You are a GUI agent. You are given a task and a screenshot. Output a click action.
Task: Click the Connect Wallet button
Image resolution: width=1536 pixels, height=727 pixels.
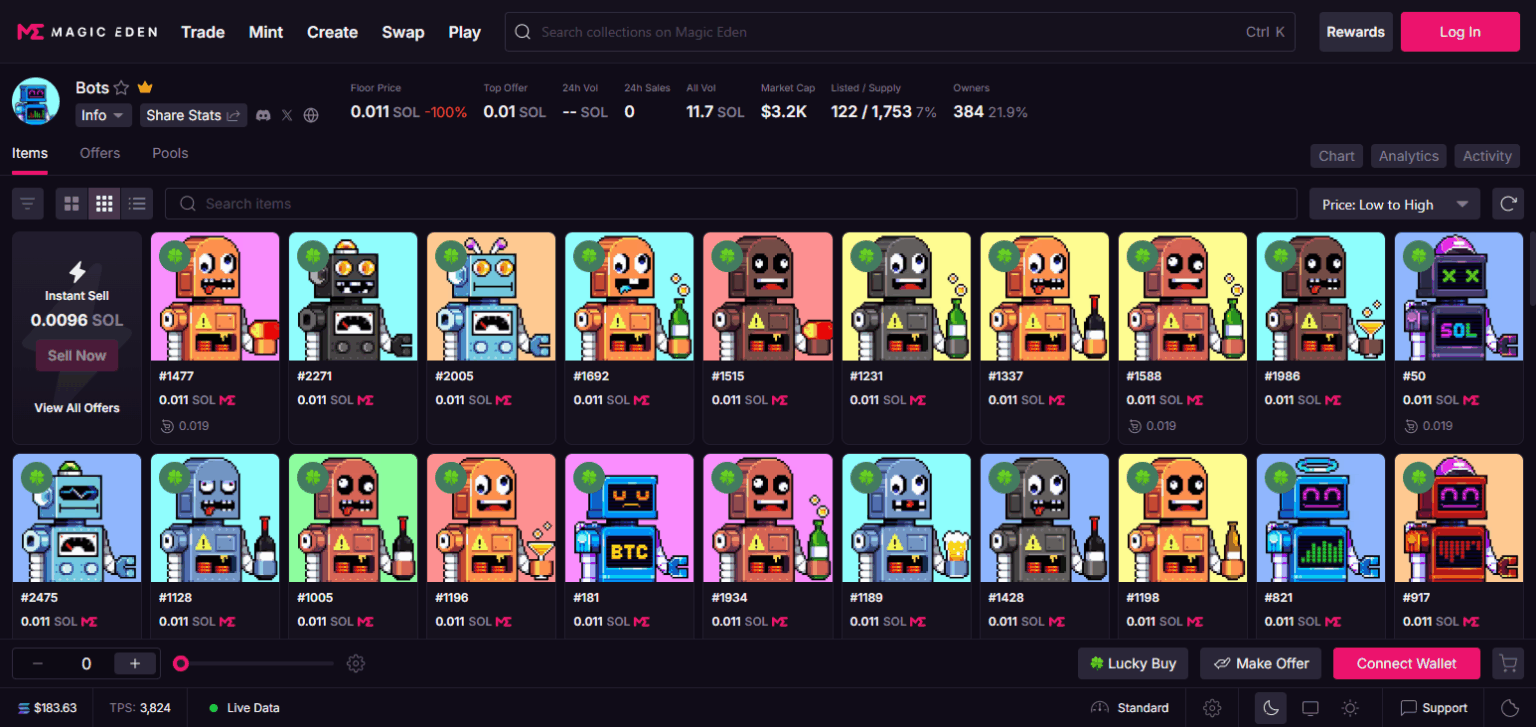(1406, 663)
